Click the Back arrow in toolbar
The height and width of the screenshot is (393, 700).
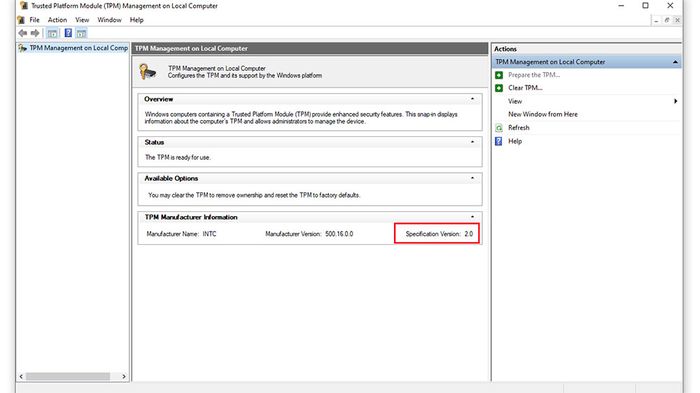click(22, 33)
